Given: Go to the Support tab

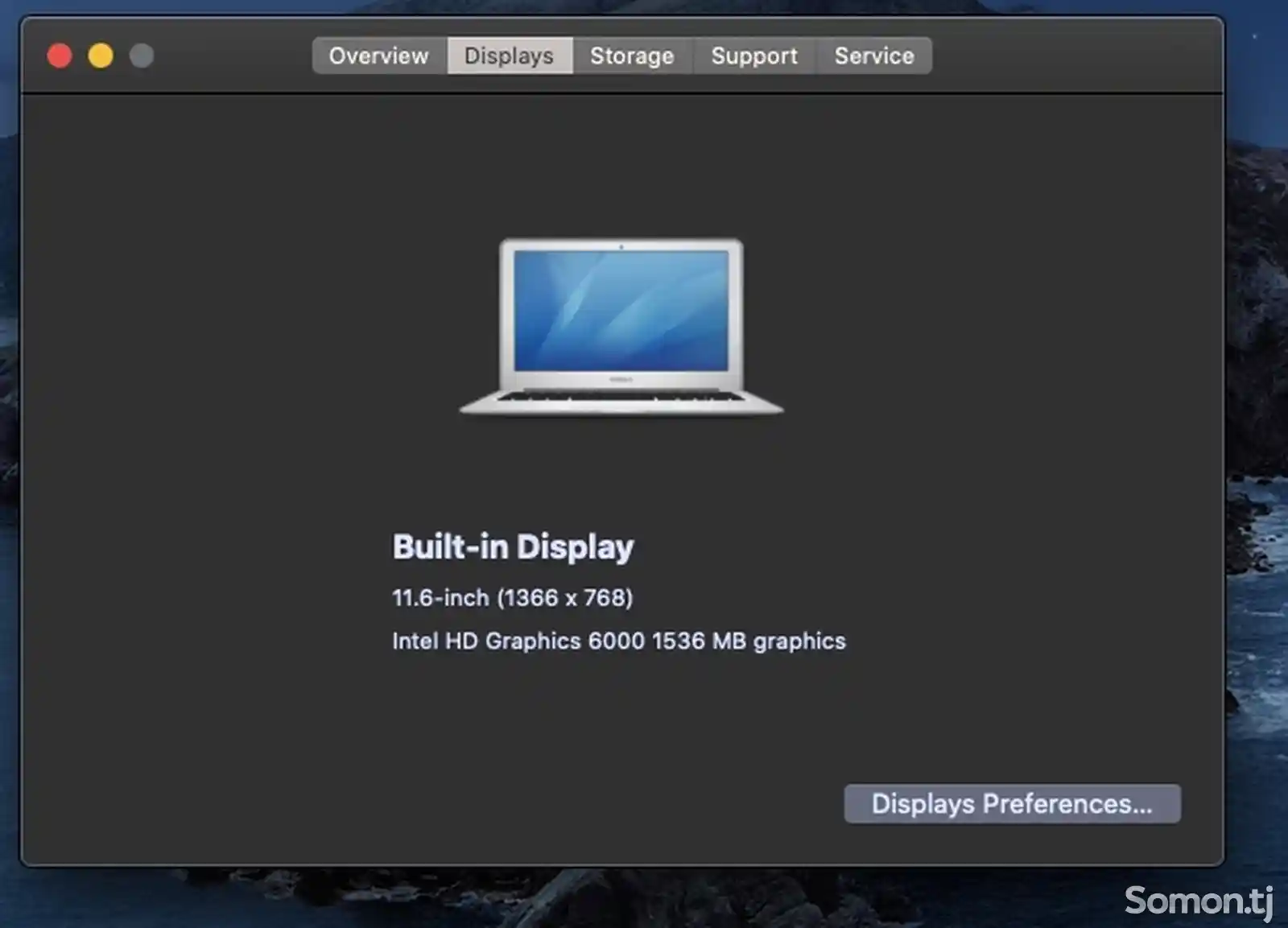Looking at the screenshot, I should pyautogui.click(x=754, y=56).
